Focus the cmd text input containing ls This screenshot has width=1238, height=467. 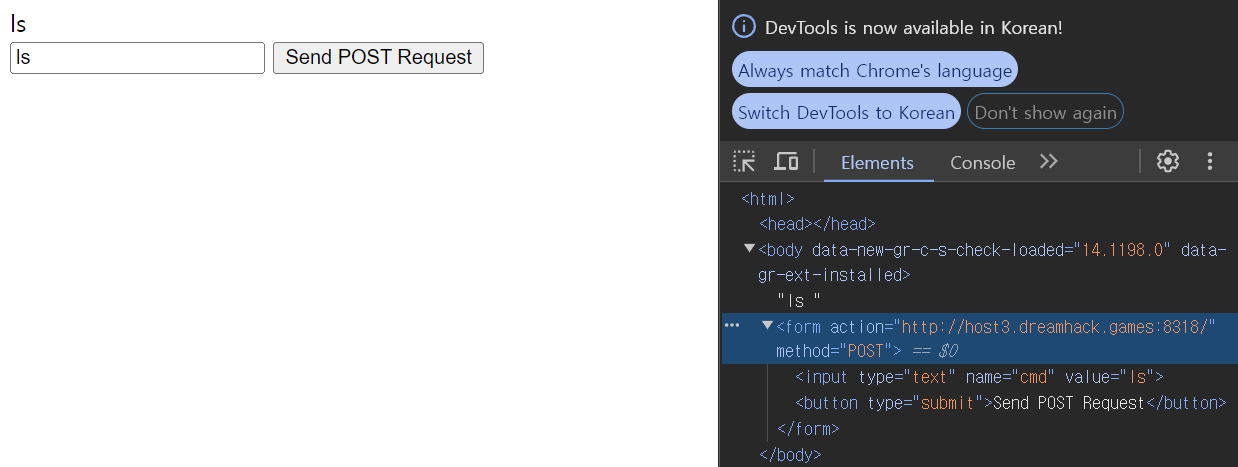pyautogui.click(x=137, y=58)
